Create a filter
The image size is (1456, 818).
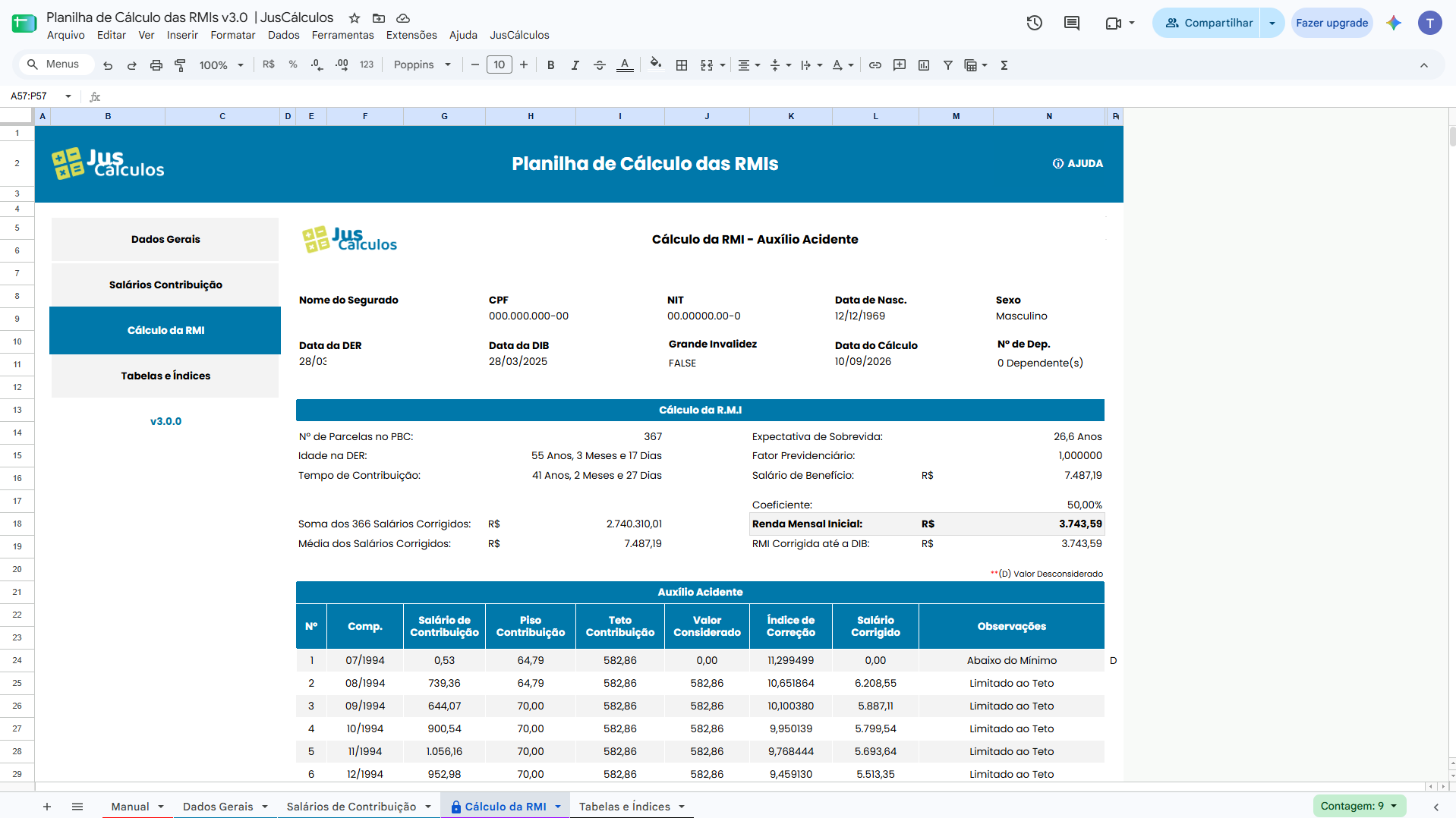click(948, 65)
